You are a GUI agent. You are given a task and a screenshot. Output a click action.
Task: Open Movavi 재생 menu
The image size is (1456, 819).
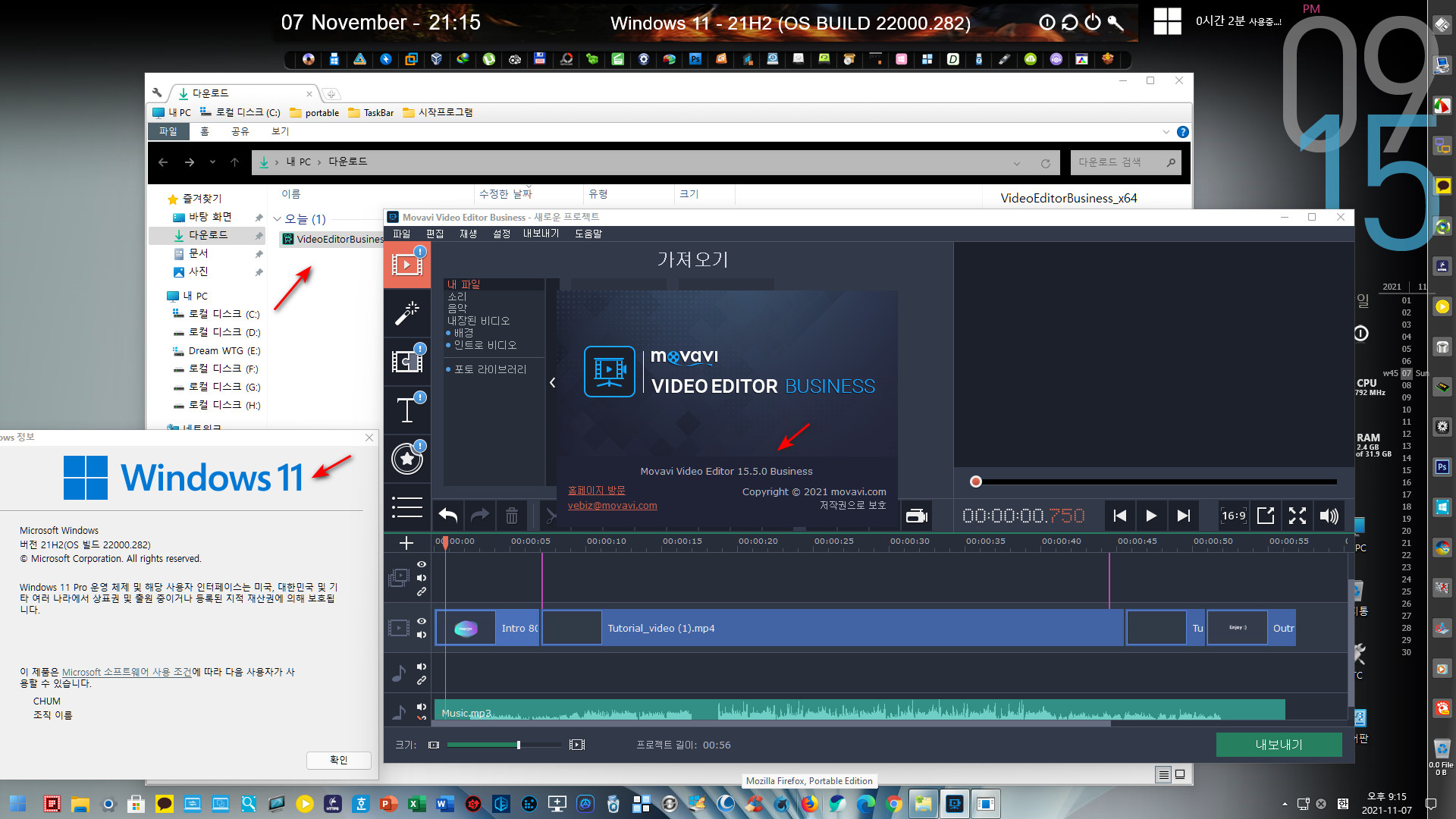coord(469,234)
